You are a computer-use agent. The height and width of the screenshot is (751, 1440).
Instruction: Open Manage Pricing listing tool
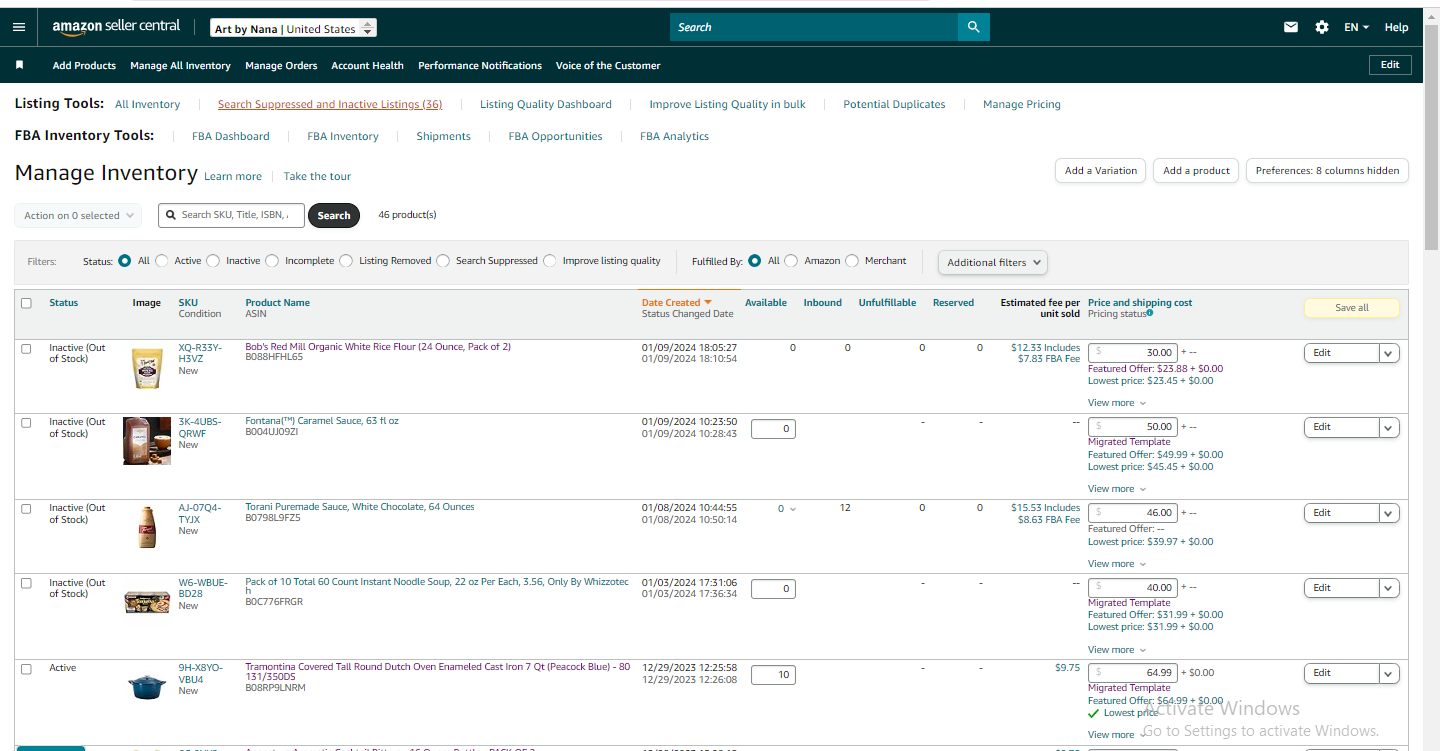point(1022,104)
